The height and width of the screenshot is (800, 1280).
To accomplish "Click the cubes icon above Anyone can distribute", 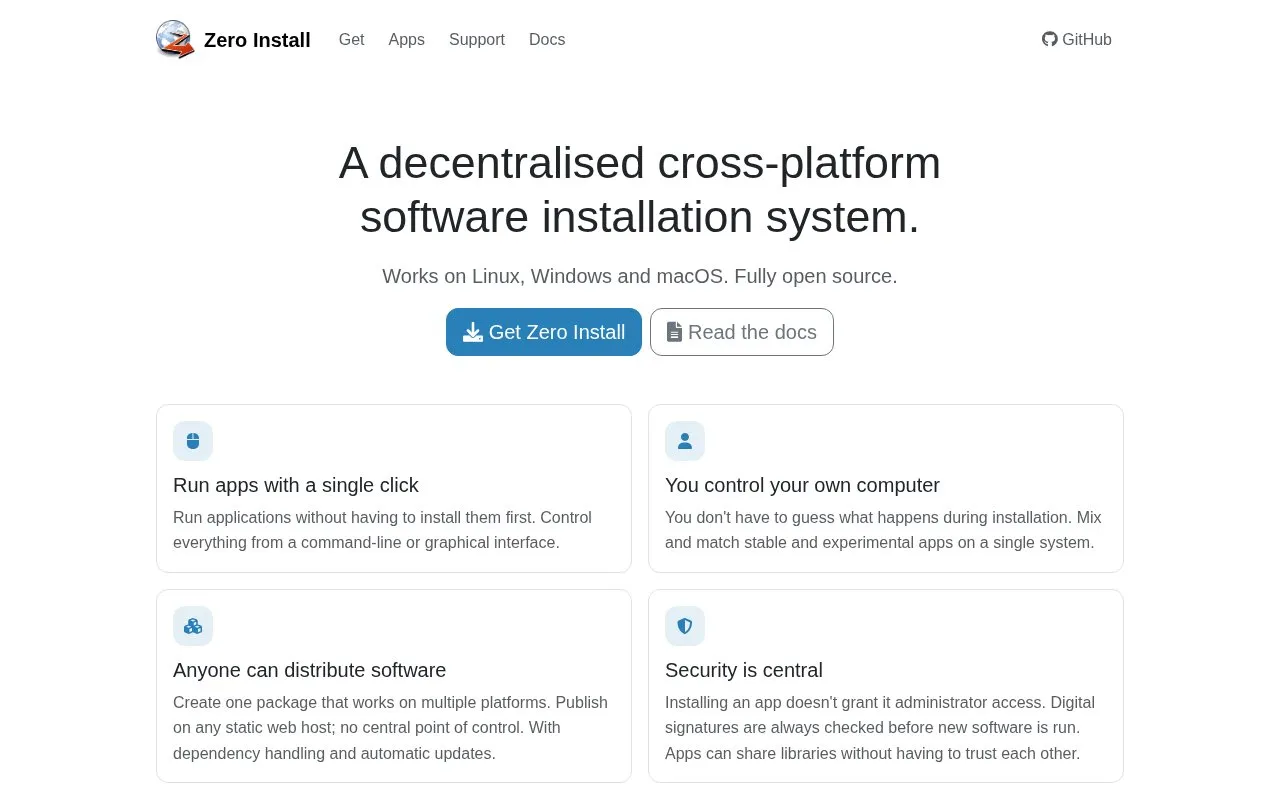I will pos(193,626).
